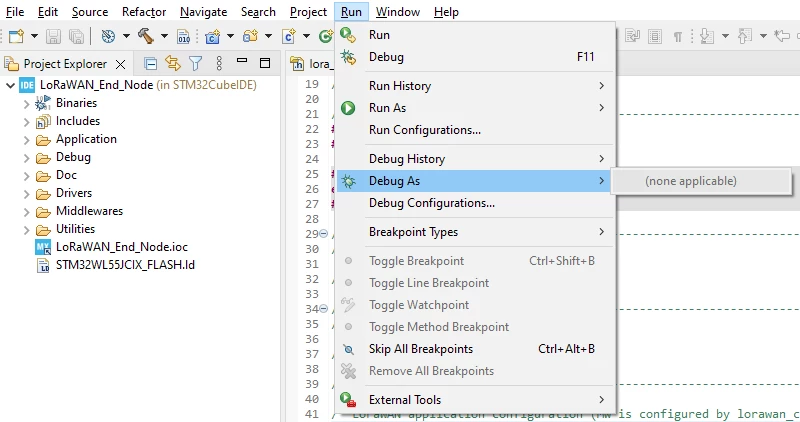Image resolution: width=800 pixels, height=422 pixels.
Task: Select Remove All Breakpoints in Run menu
Action: (476, 371)
